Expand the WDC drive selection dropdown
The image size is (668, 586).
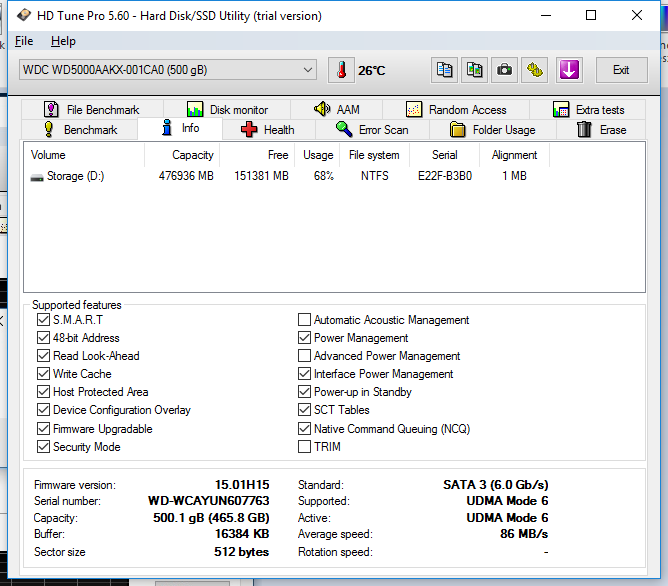pos(168,69)
